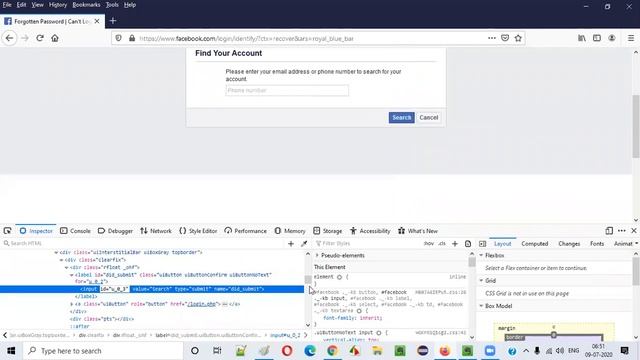Reload the page with refresh icon

click(x=40, y=38)
